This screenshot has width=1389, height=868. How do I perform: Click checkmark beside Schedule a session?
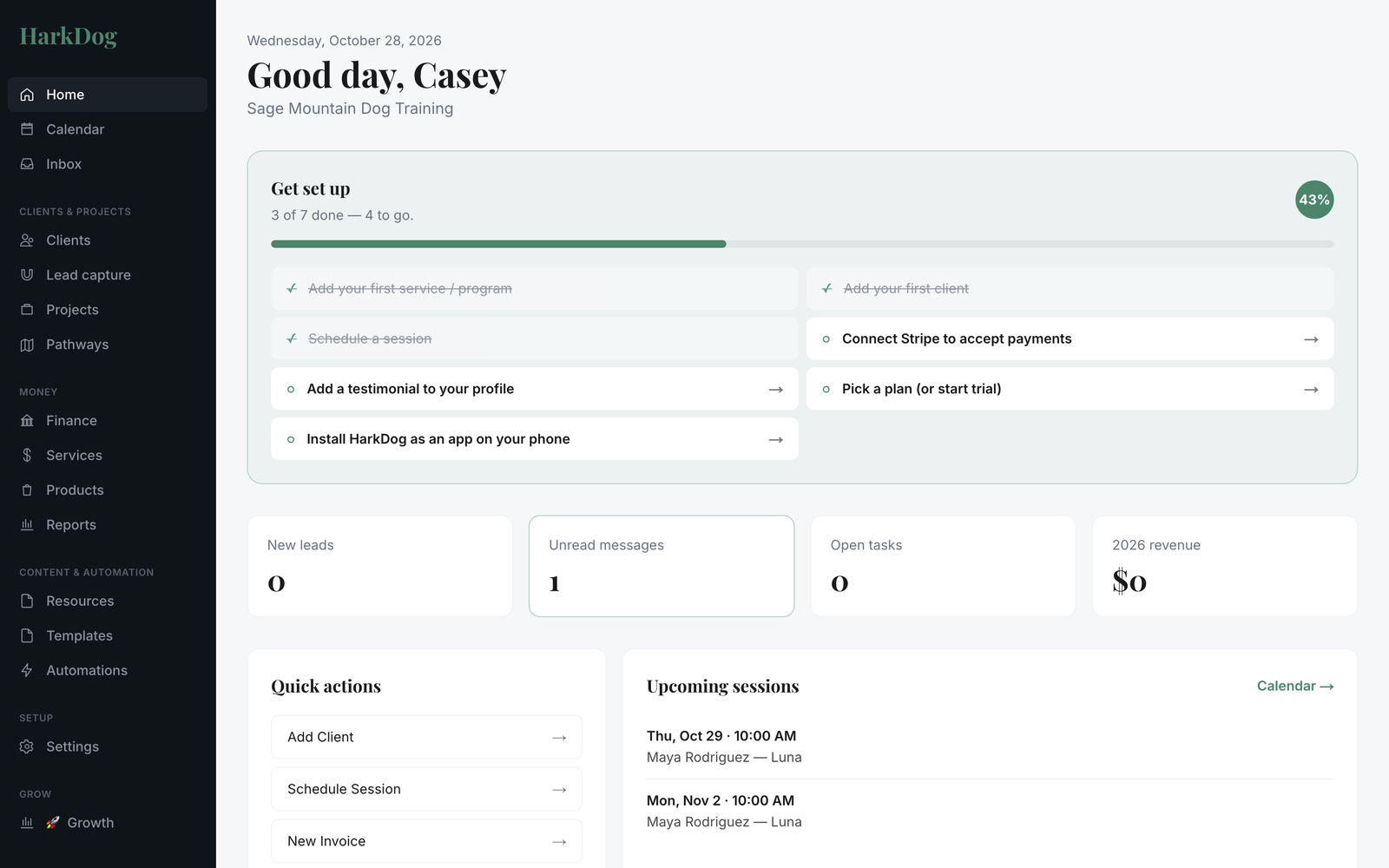pos(292,339)
